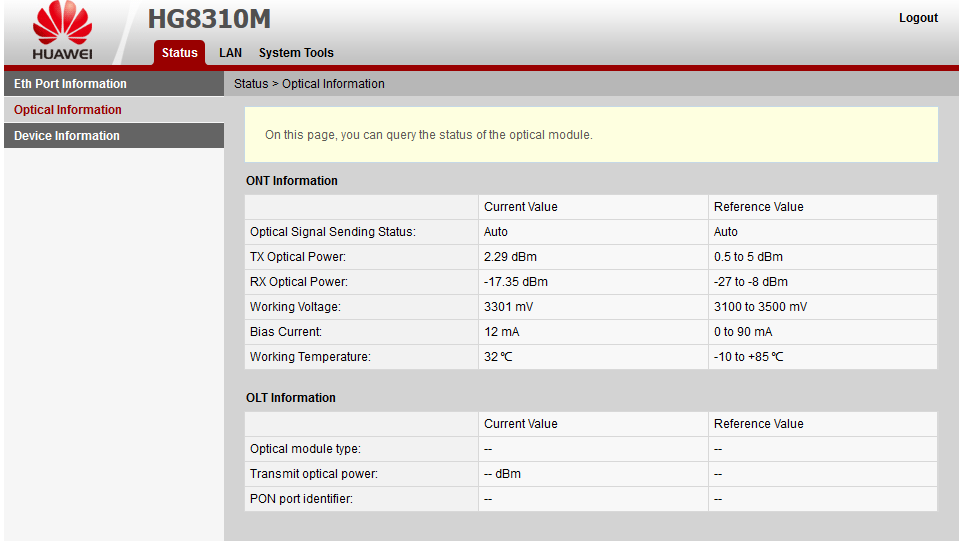Click the reference value 3100 to 3500 mV

coord(760,307)
